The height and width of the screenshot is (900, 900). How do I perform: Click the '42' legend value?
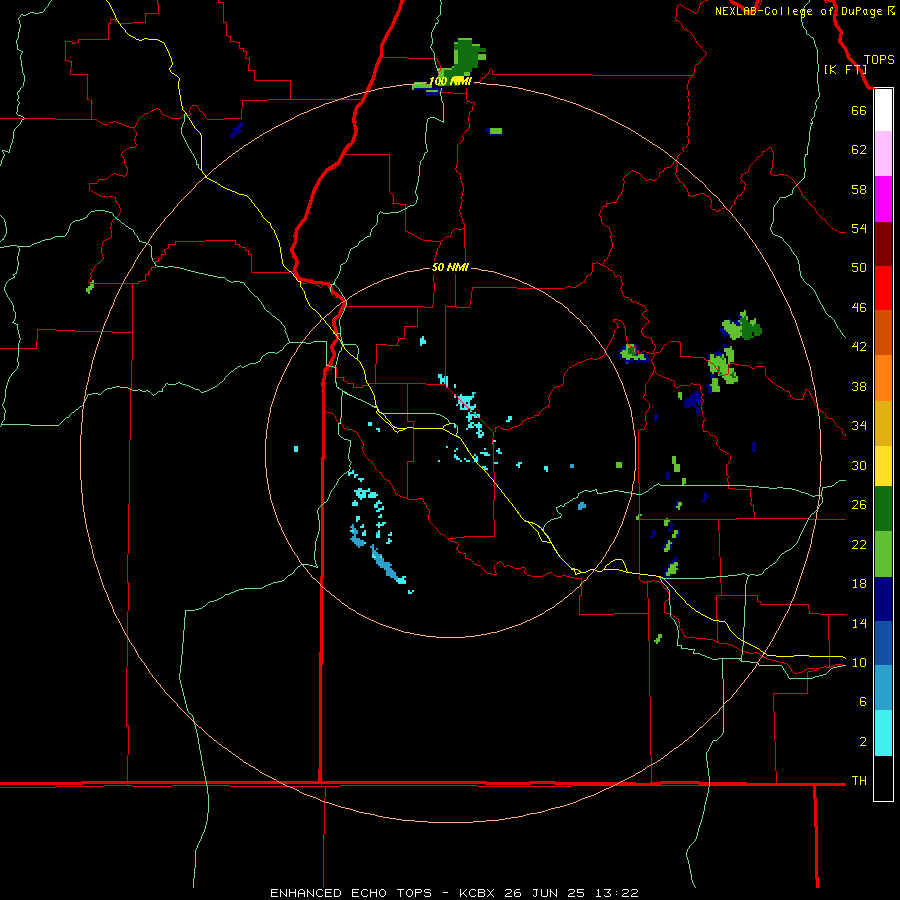pos(859,346)
